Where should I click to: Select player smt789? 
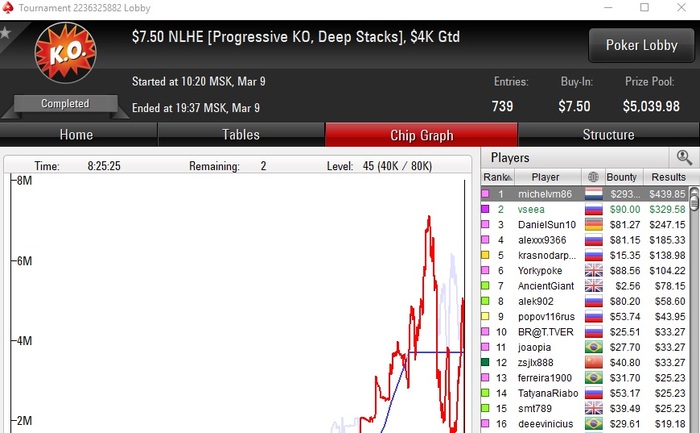pyautogui.click(x=585, y=408)
